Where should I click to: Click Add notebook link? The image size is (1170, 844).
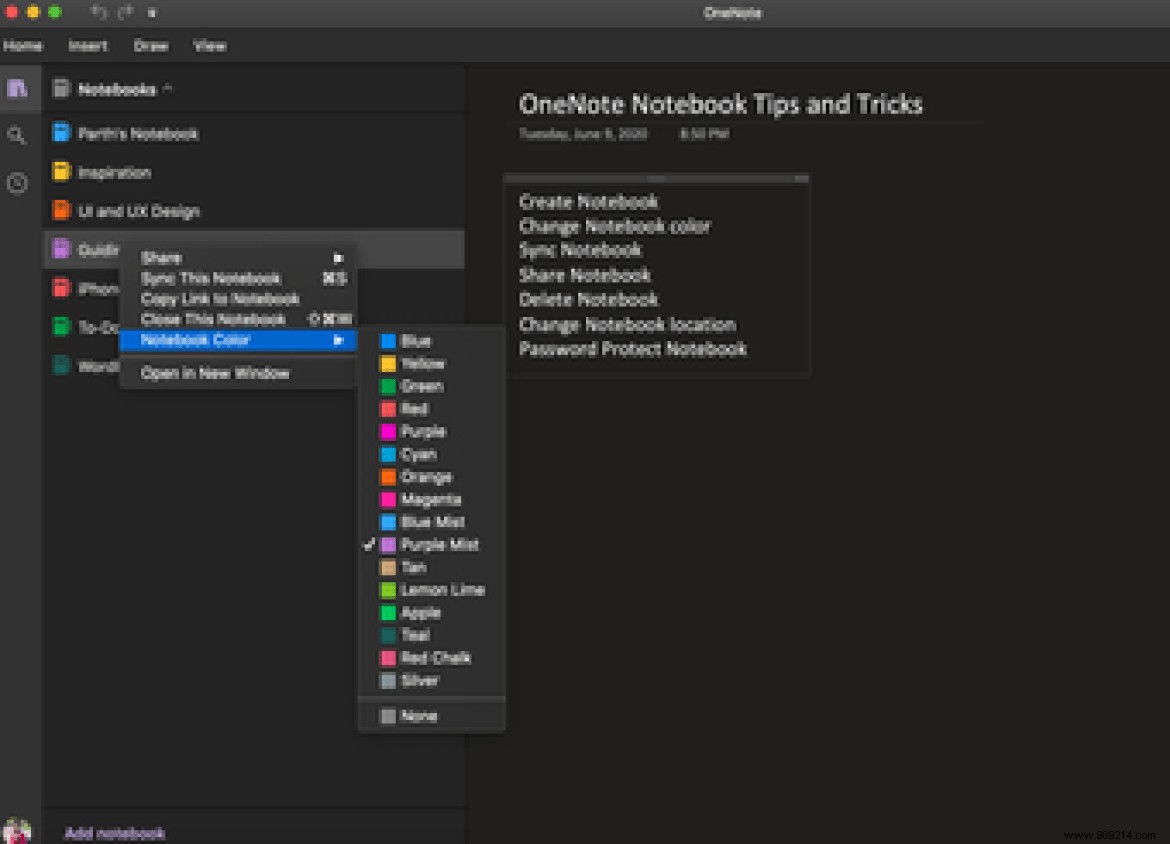[115, 833]
